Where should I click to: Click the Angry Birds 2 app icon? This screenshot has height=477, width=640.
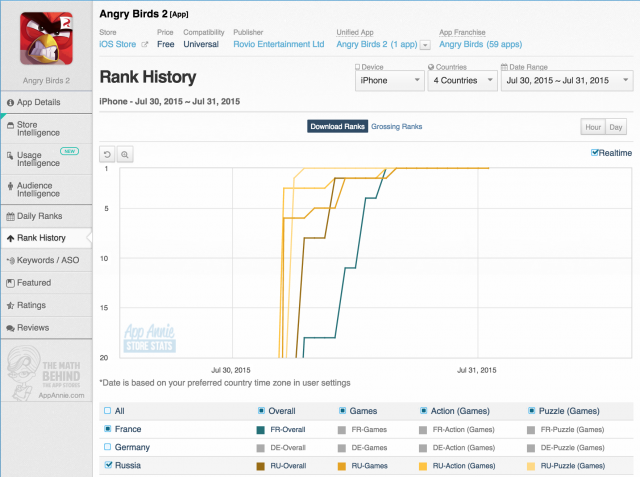tap(47, 37)
